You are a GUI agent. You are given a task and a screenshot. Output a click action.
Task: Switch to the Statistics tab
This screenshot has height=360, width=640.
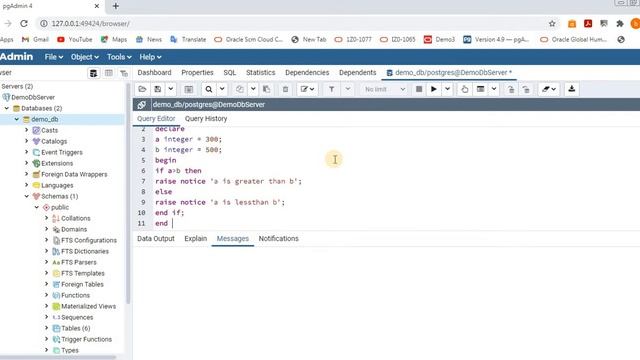[x=260, y=72]
